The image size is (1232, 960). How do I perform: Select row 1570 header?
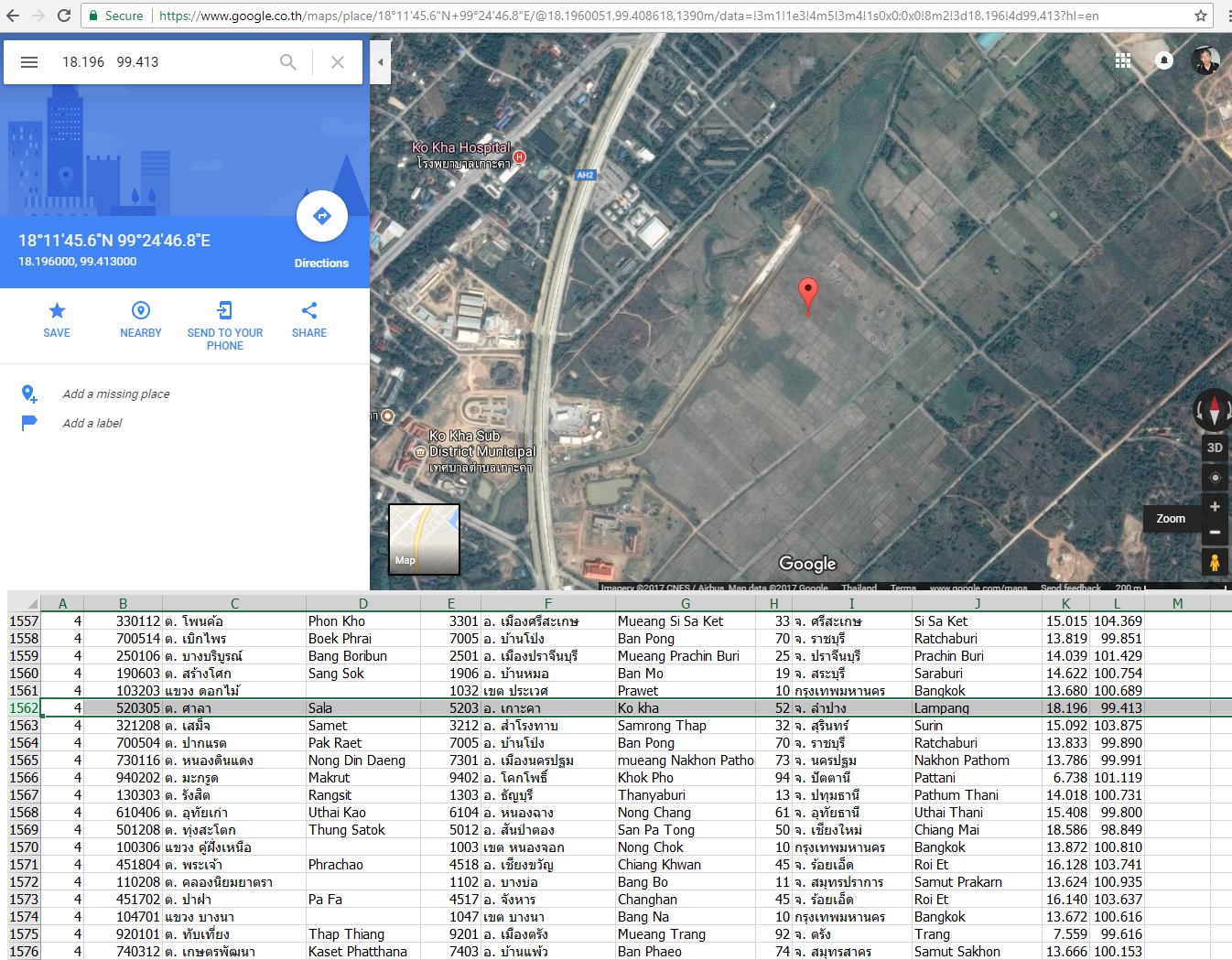click(x=24, y=847)
